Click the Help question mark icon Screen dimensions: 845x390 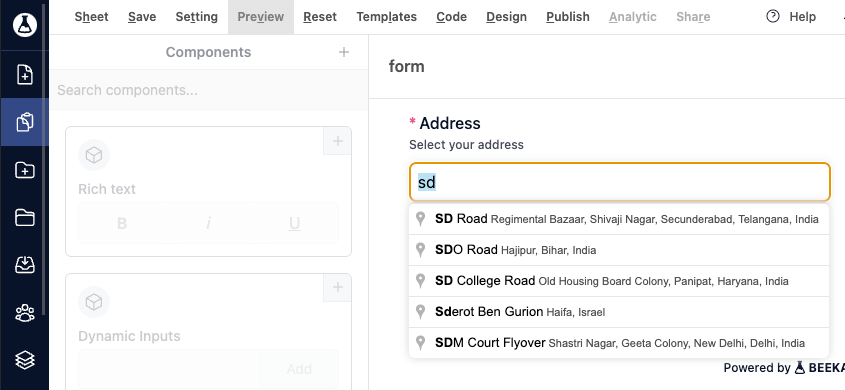click(x=773, y=17)
